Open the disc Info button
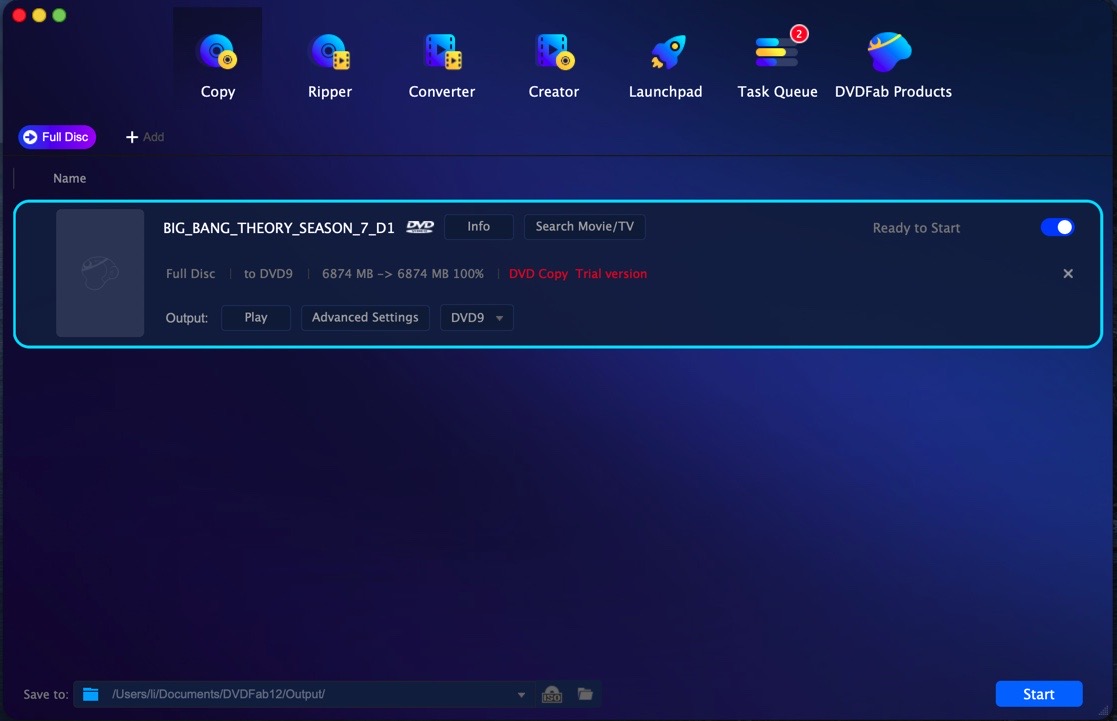Image resolution: width=1117 pixels, height=721 pixels. pos(478,227)
